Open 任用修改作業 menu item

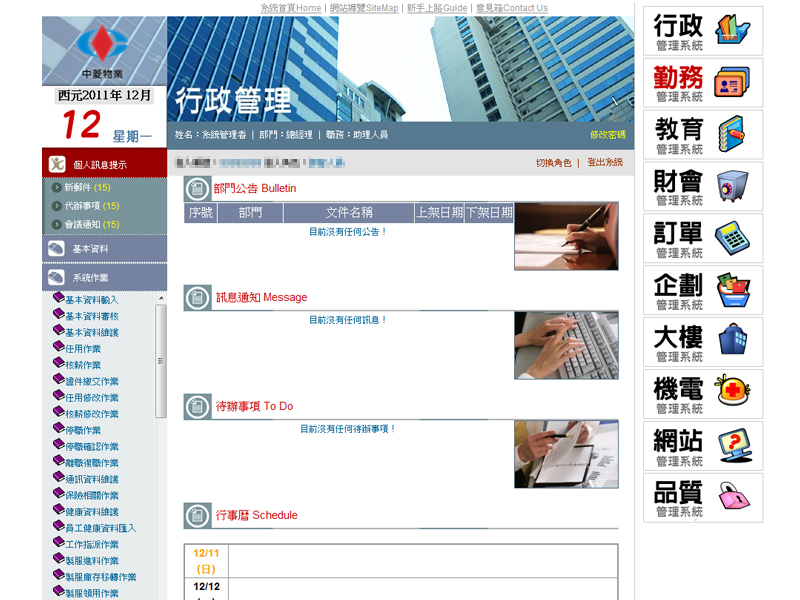(x=92, y=398)
